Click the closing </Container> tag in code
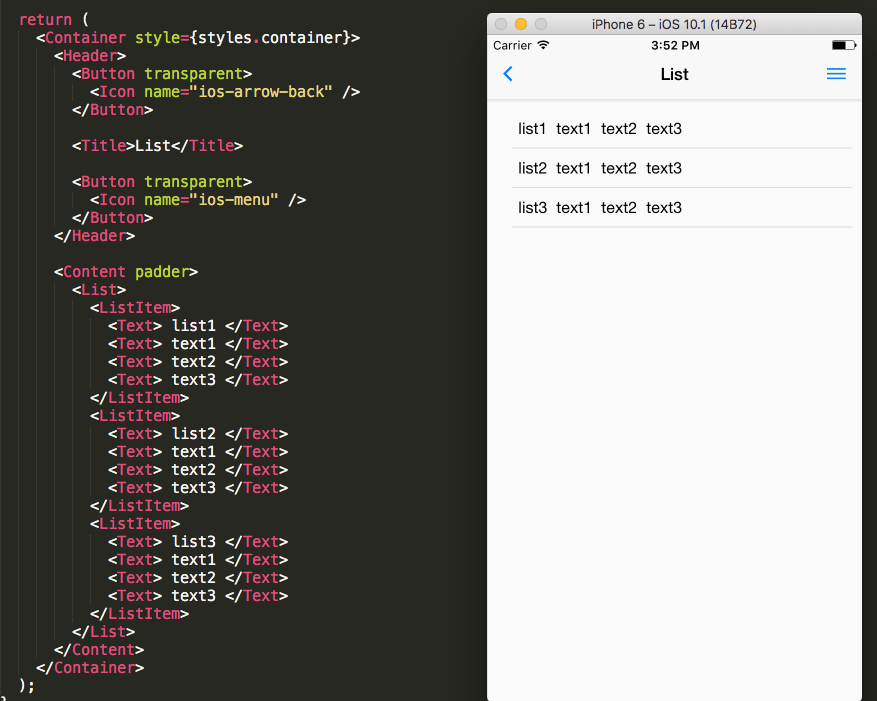 (90, 668)
